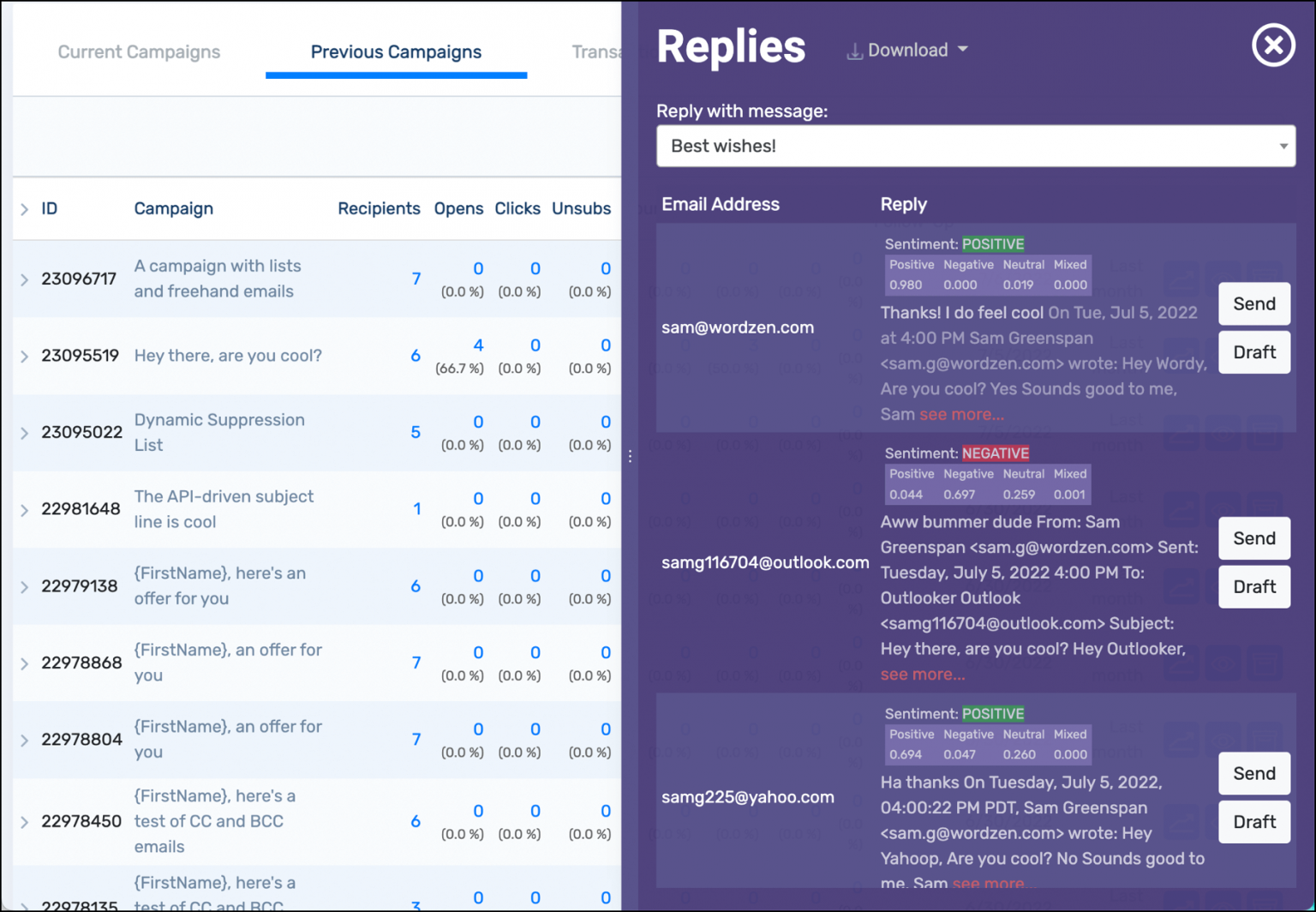Expand the "The API-driven subject line is cool" row
The height and width of the screenshot is (912, 1316).
(23, 508)
